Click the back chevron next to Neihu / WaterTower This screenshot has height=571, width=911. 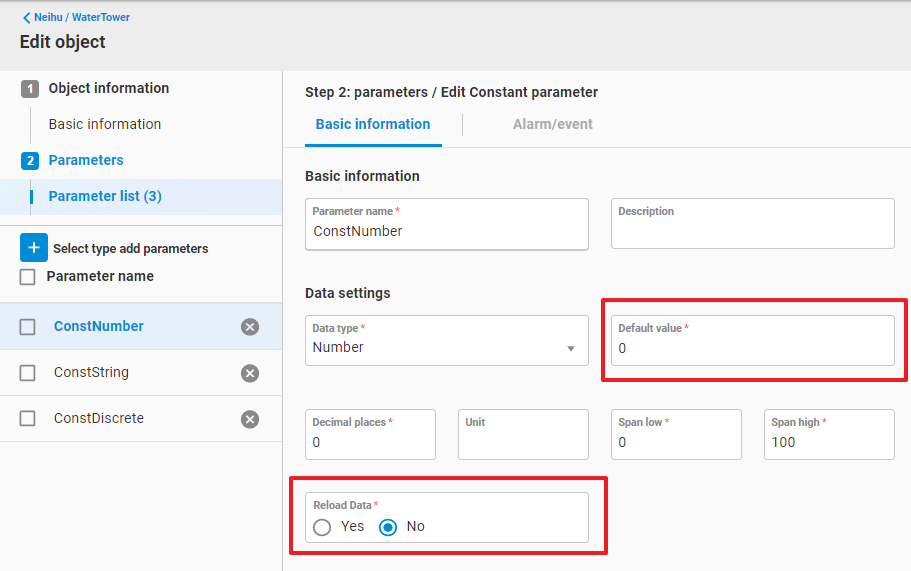[x=26, y=18]
